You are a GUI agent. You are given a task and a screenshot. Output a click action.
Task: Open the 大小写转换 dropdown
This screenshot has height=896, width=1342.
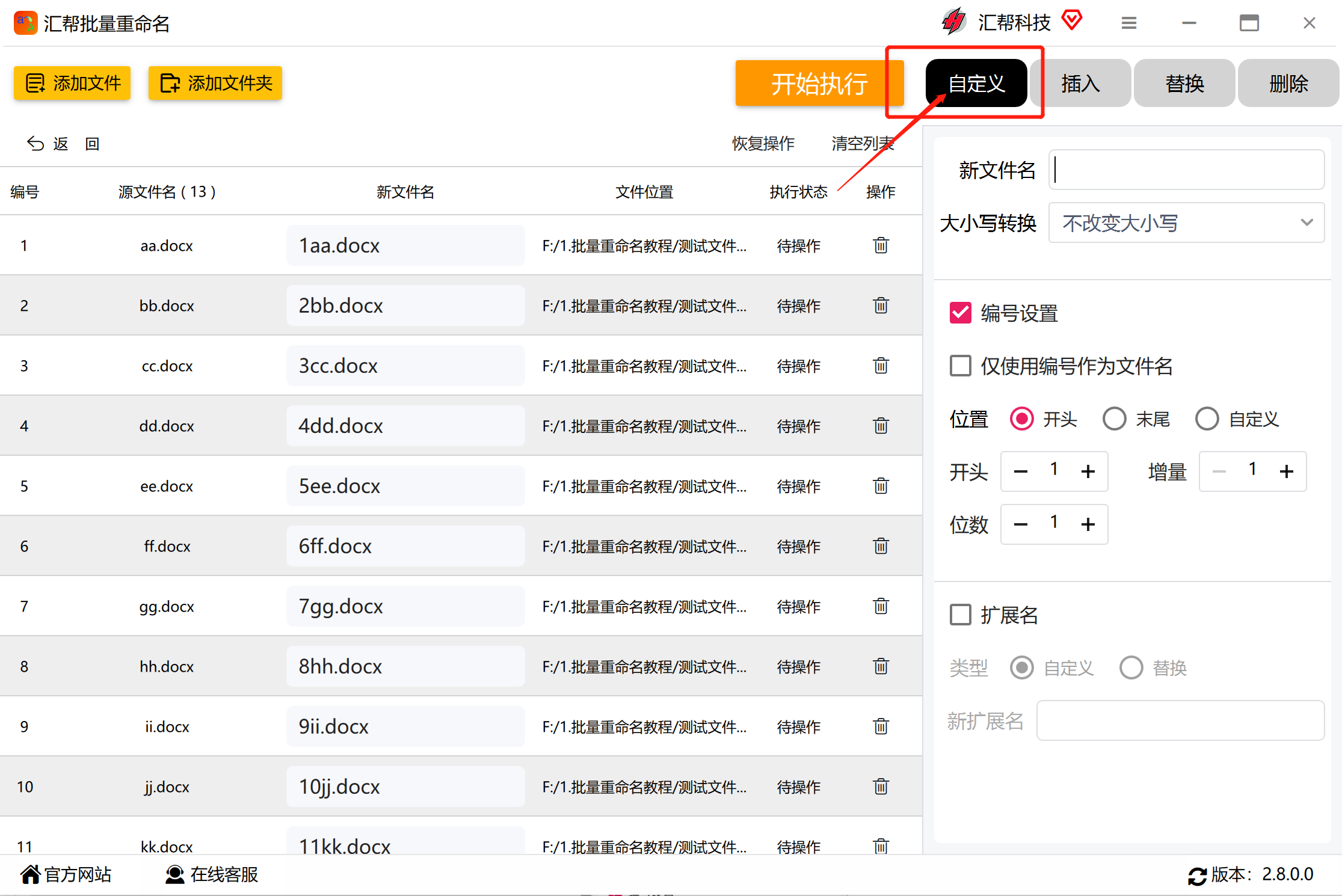[1186, 223]
